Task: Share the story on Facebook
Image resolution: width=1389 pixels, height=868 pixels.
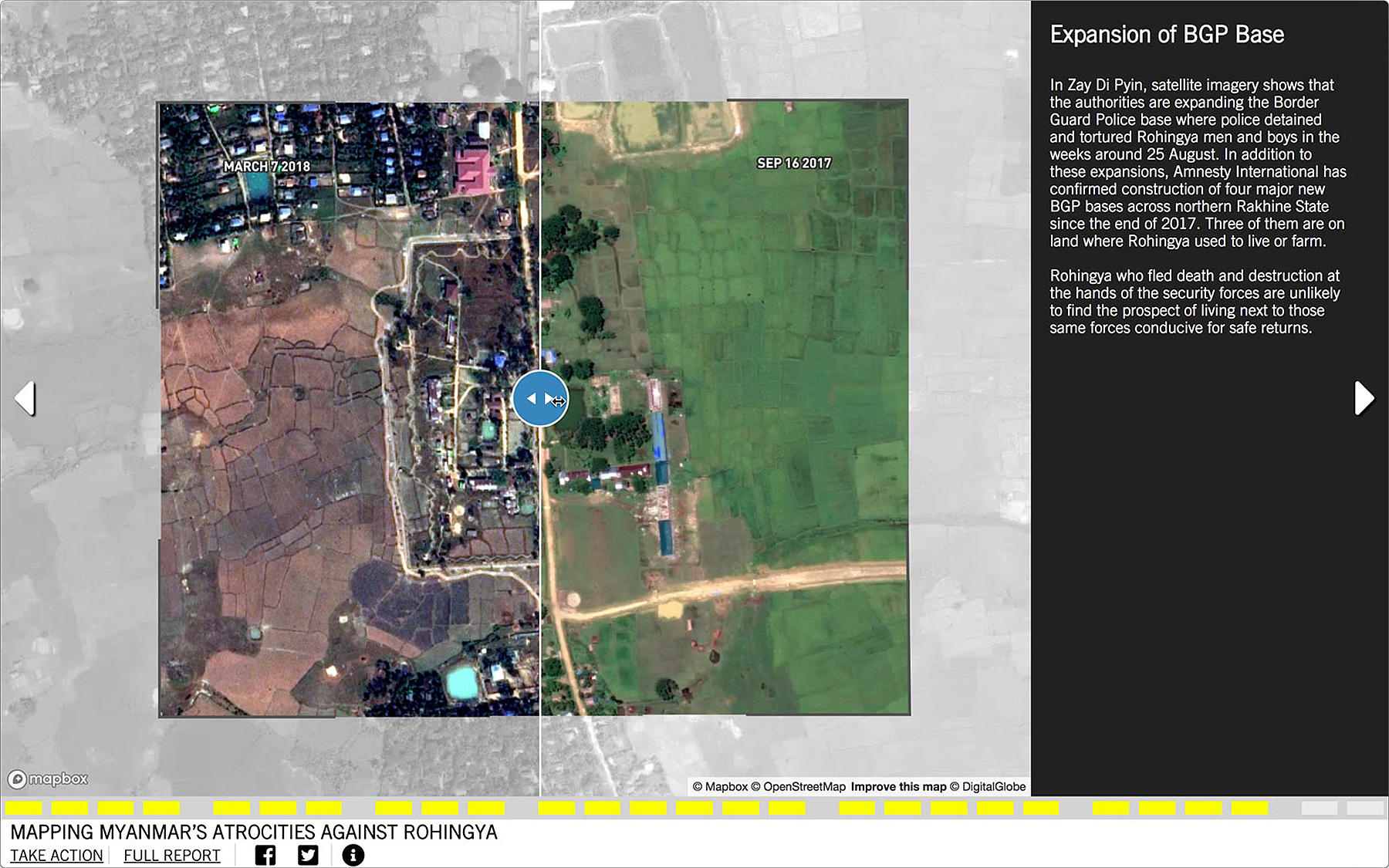Action: point(265,855)
